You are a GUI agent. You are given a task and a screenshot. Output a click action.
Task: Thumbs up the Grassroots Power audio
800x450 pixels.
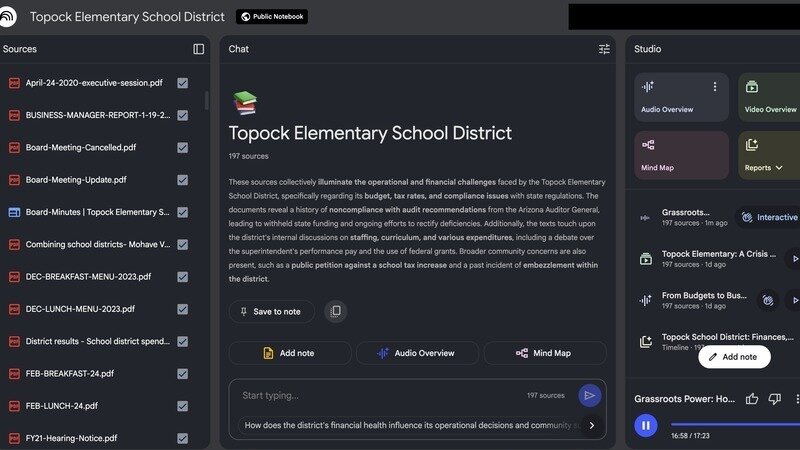click(x=752, y=399)
